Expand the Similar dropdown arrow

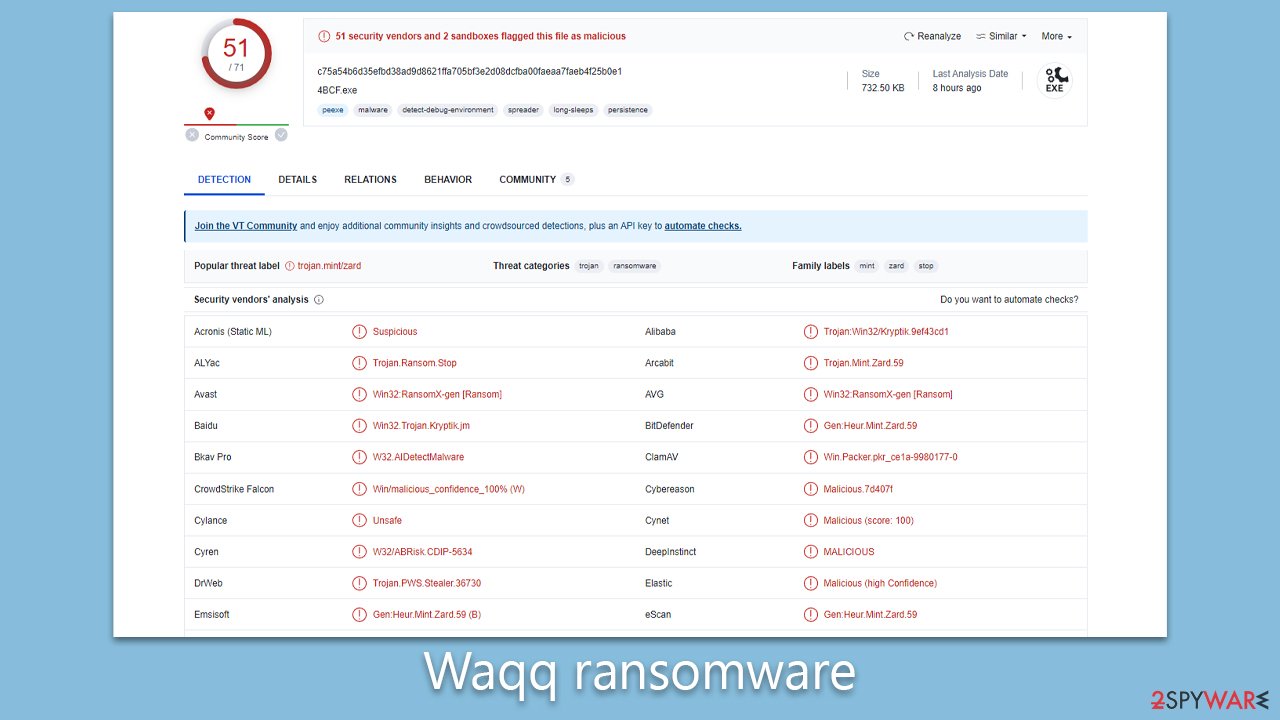point(1022,36)
